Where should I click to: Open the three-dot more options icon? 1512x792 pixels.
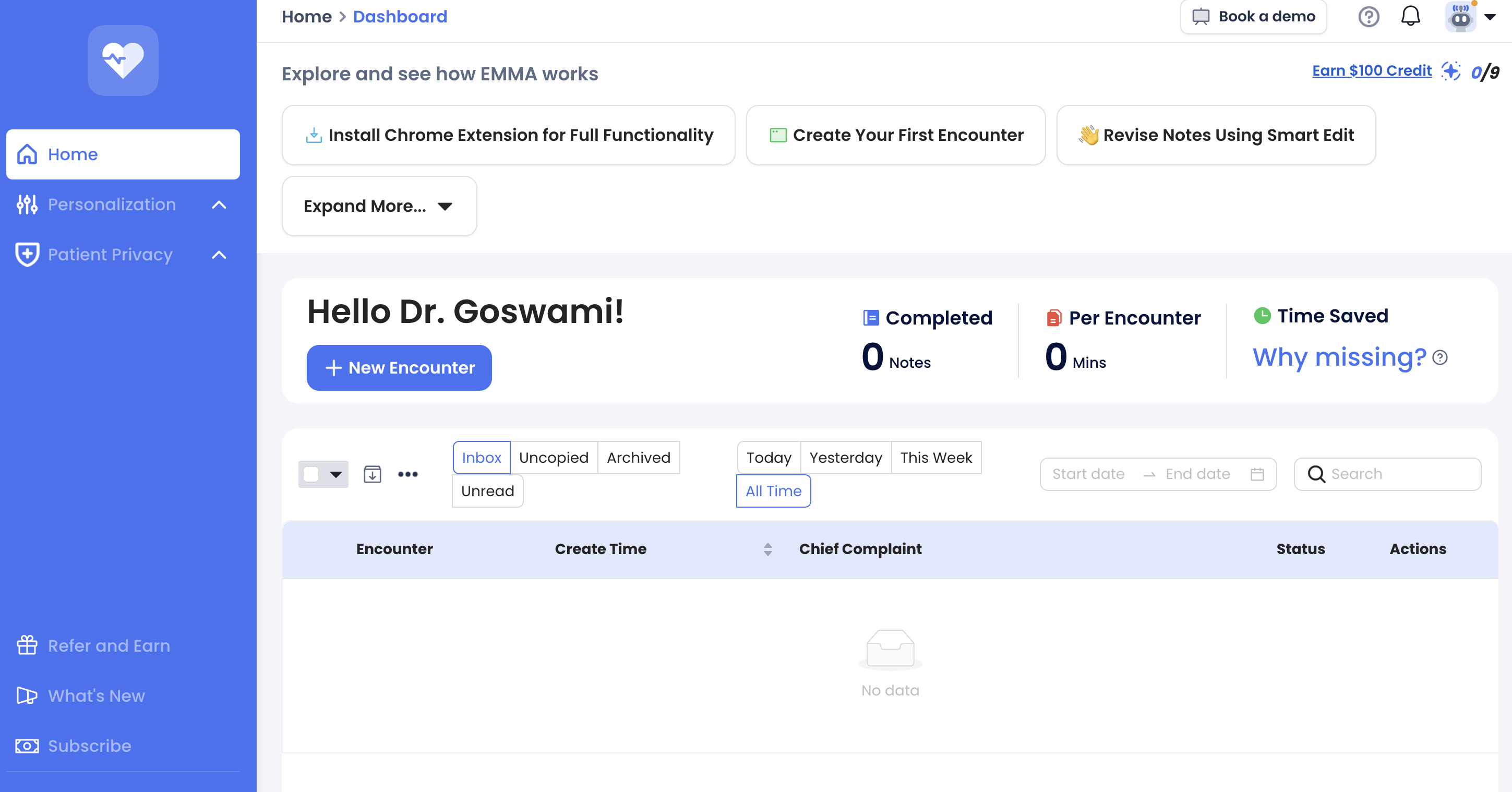pyautogui.click(x=407, y=474)
